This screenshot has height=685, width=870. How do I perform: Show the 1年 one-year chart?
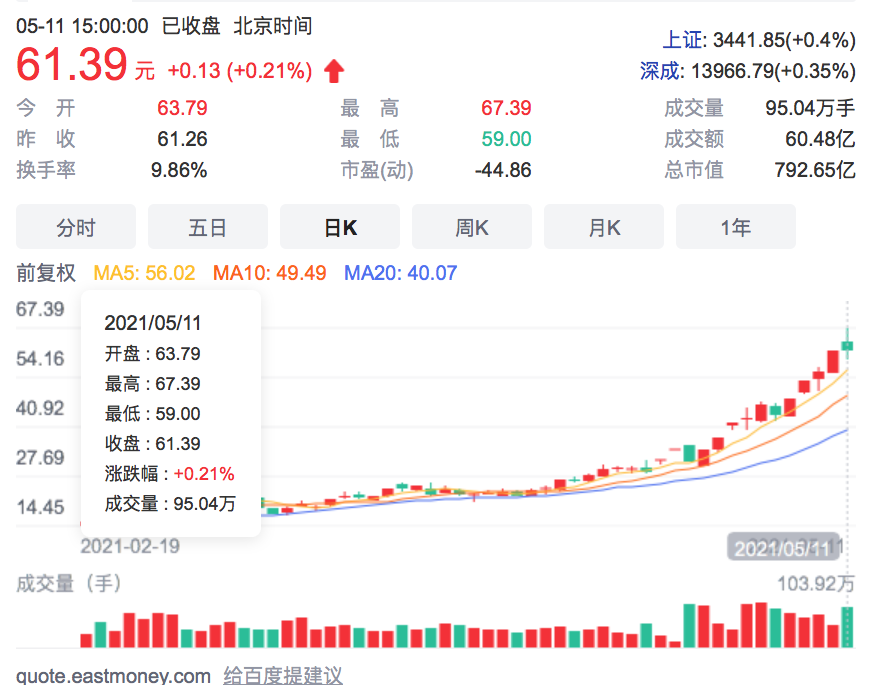(736, 227)
